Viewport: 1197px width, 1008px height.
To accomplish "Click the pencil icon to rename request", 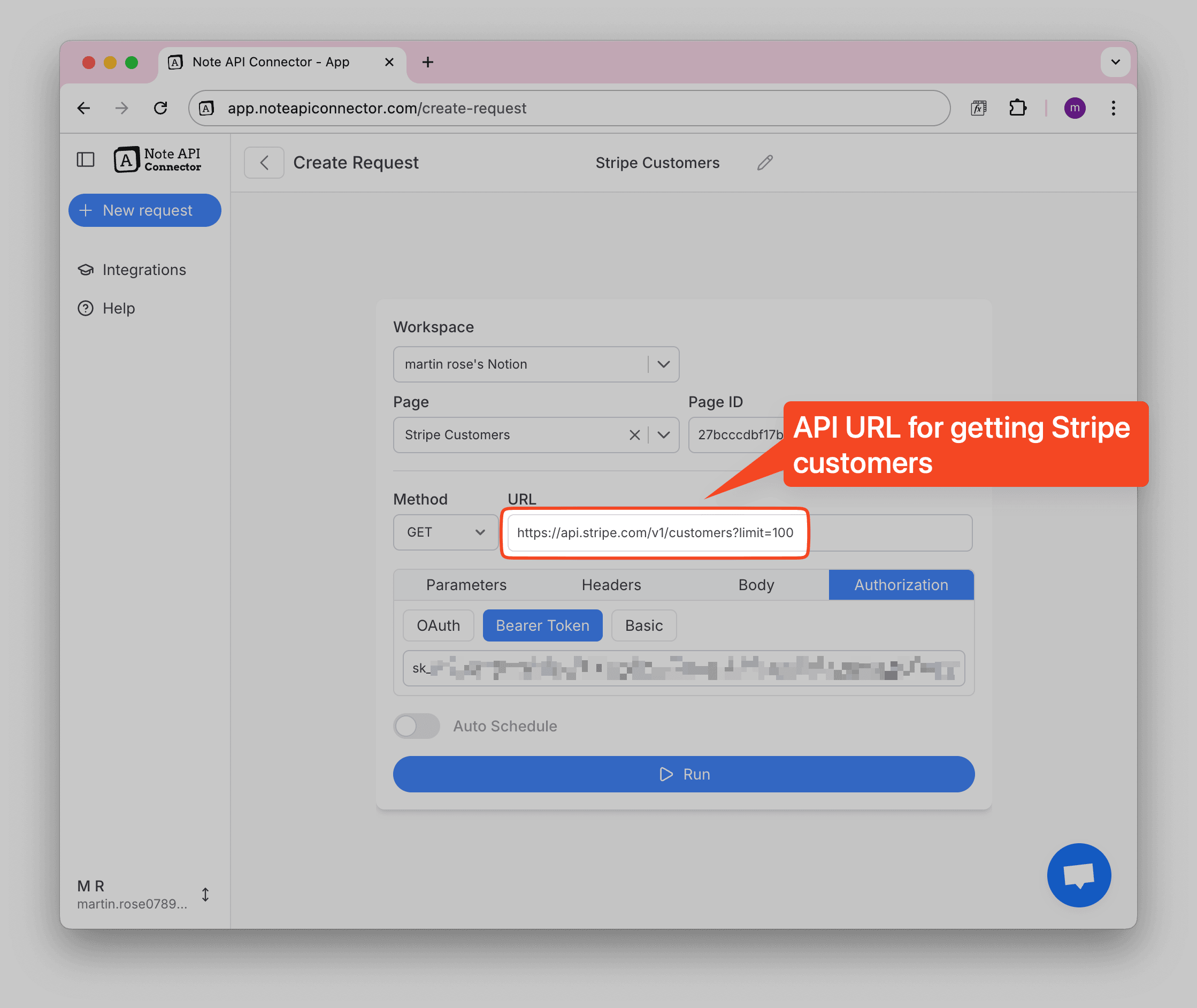I will click(765, 163).
